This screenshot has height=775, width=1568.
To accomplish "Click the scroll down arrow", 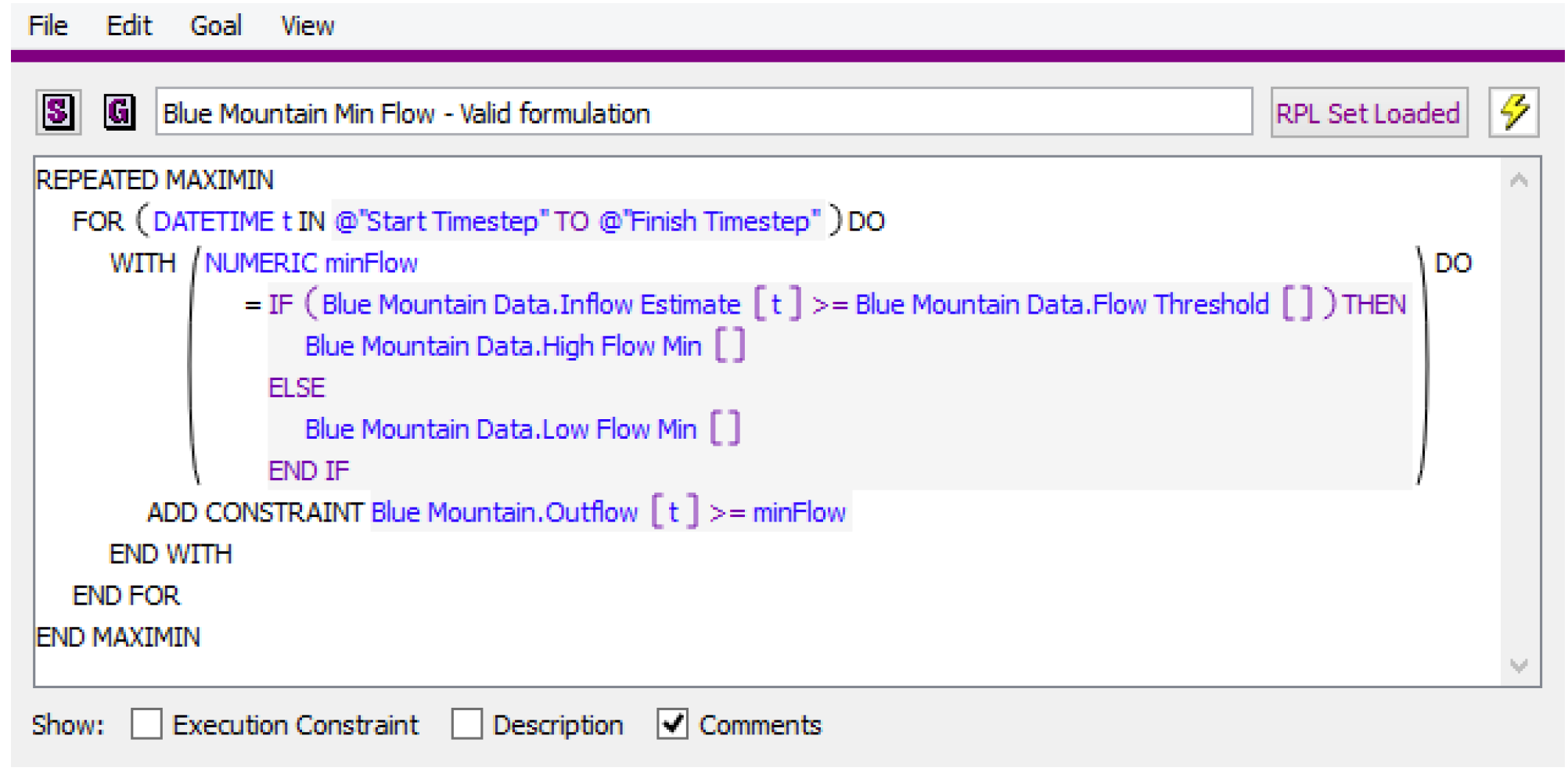I will (1519, 666).
